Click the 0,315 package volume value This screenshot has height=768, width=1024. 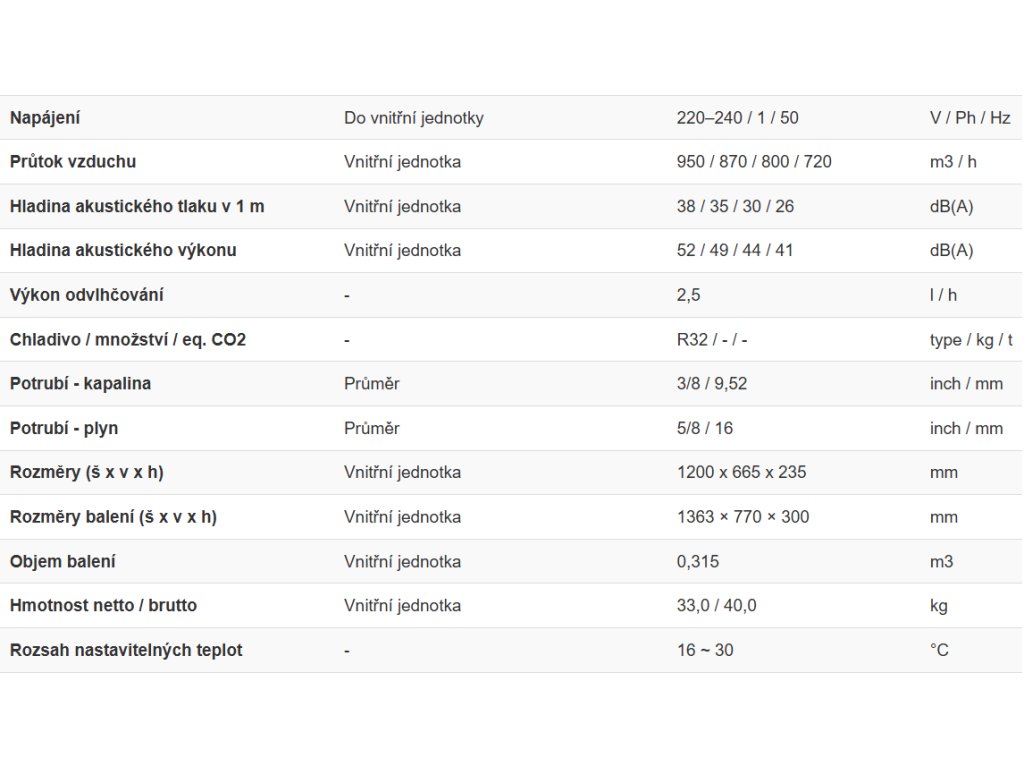(x=697, y=562)
